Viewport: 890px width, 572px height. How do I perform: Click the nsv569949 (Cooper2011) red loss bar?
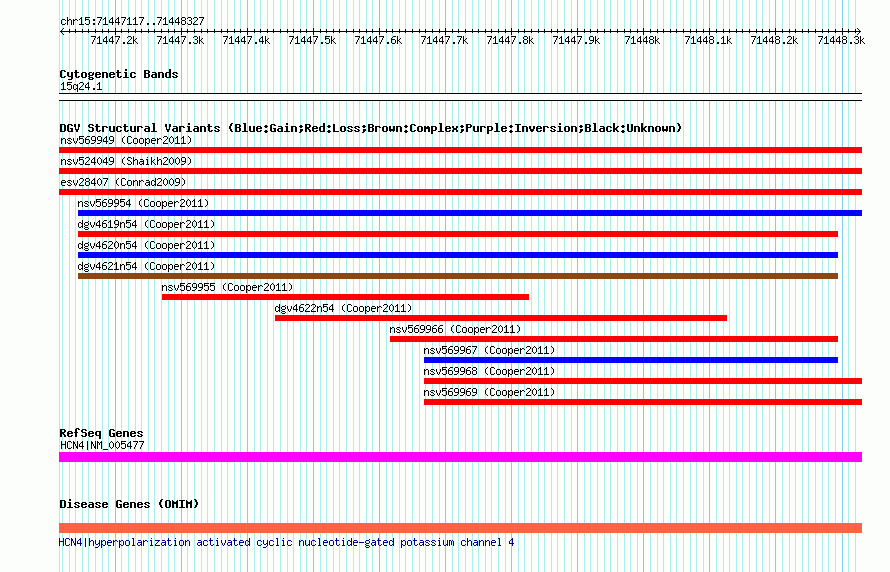click(x=460, y=150)
